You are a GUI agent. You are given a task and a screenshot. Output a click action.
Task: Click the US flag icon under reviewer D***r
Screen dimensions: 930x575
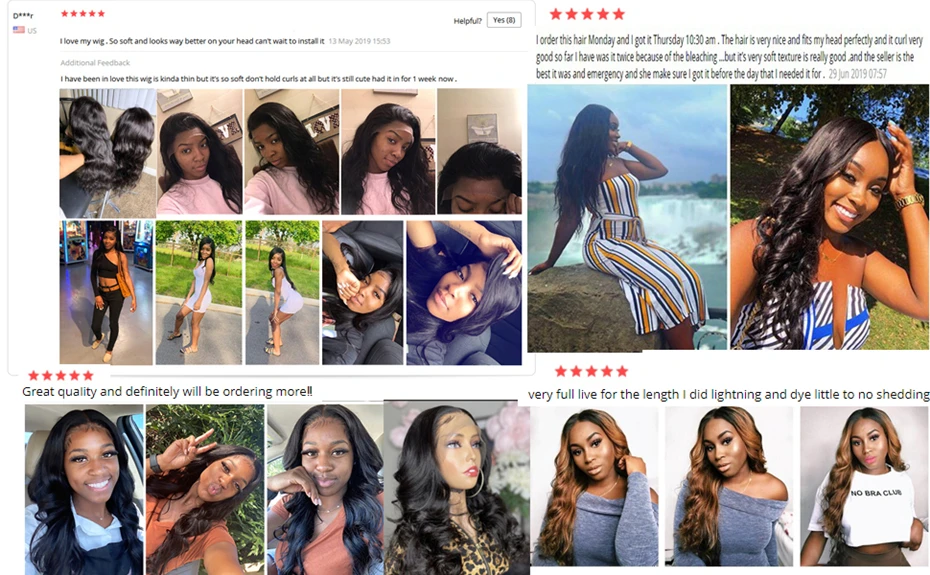(19, 30)
